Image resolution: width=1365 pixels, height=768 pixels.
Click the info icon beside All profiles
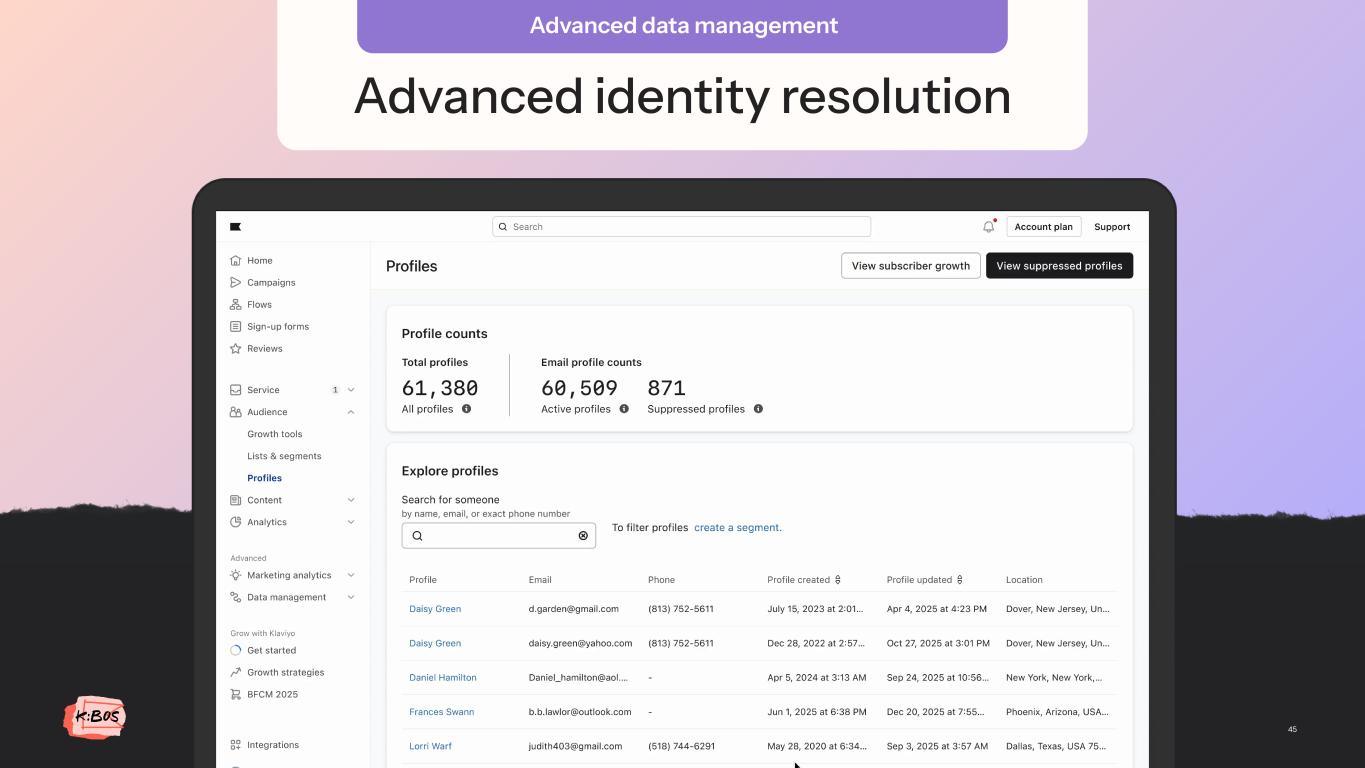click(466, 409)
